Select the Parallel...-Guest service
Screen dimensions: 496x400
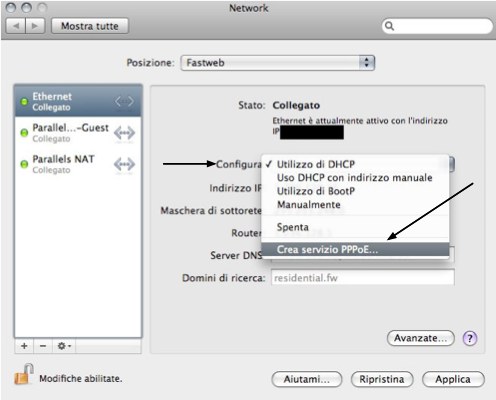(x=78, y=133)
